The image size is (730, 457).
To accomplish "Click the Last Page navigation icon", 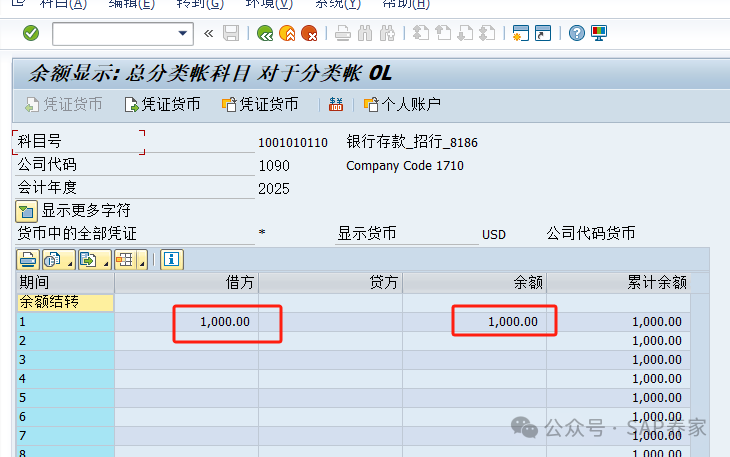I will tap(487, 34).
